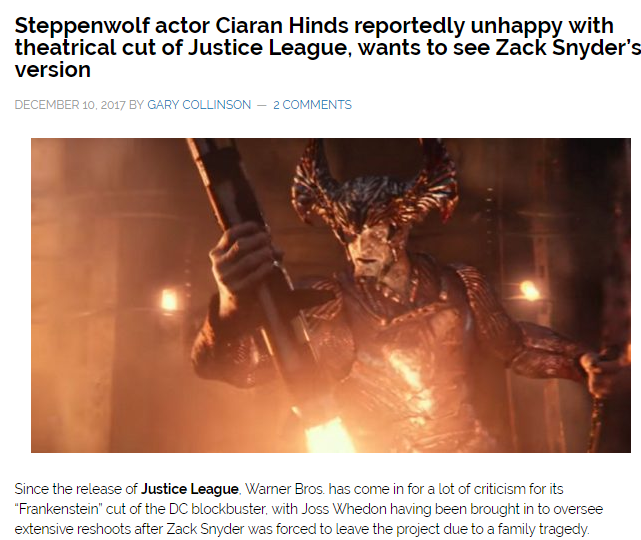
Task: Click the word version ending the headline
Action: point(53,69)
